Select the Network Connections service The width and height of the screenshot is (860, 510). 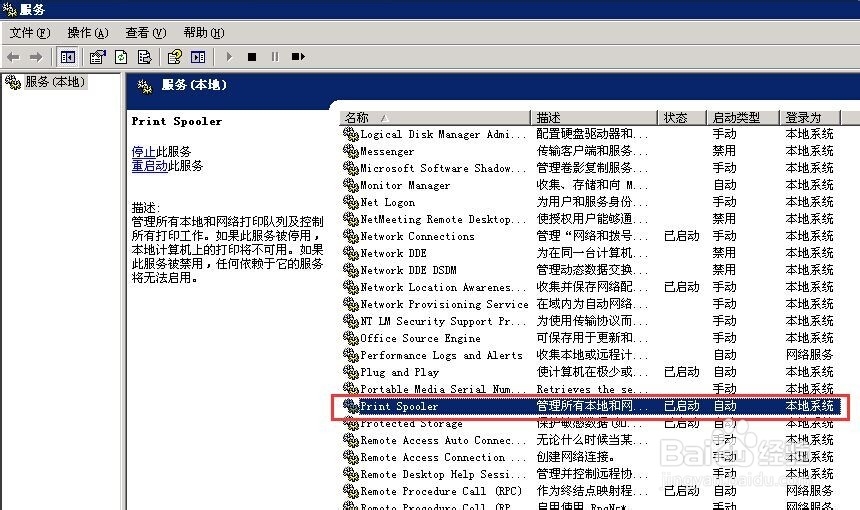coord(417,236)
